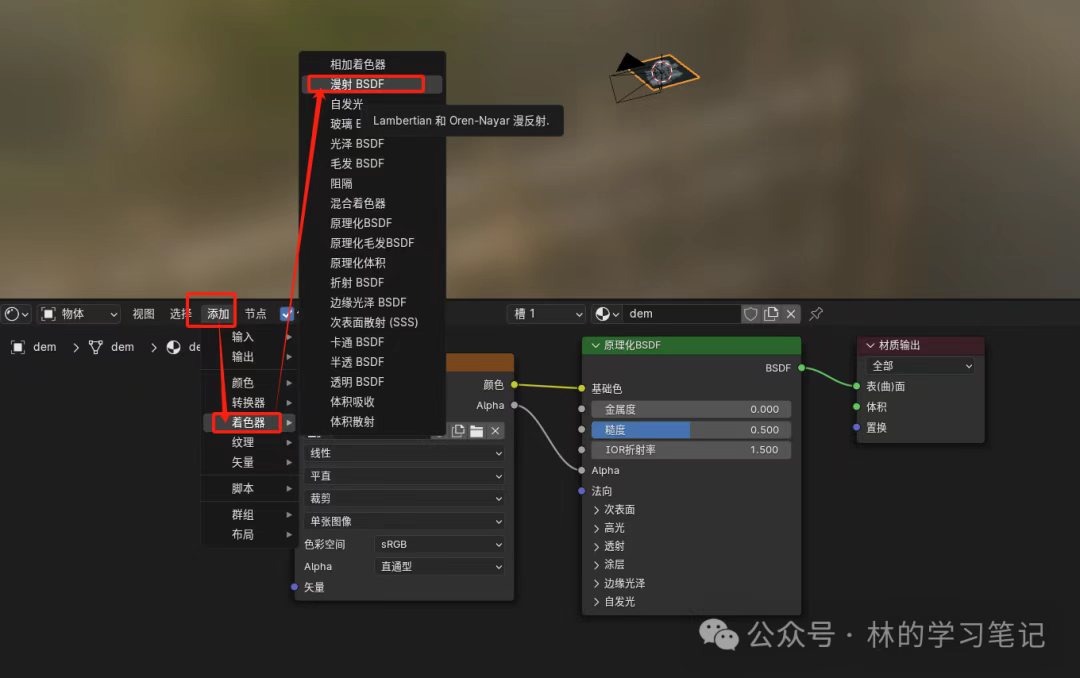Click the editor type icon in the header
The image size is (1080, 678).
(17, 314)
